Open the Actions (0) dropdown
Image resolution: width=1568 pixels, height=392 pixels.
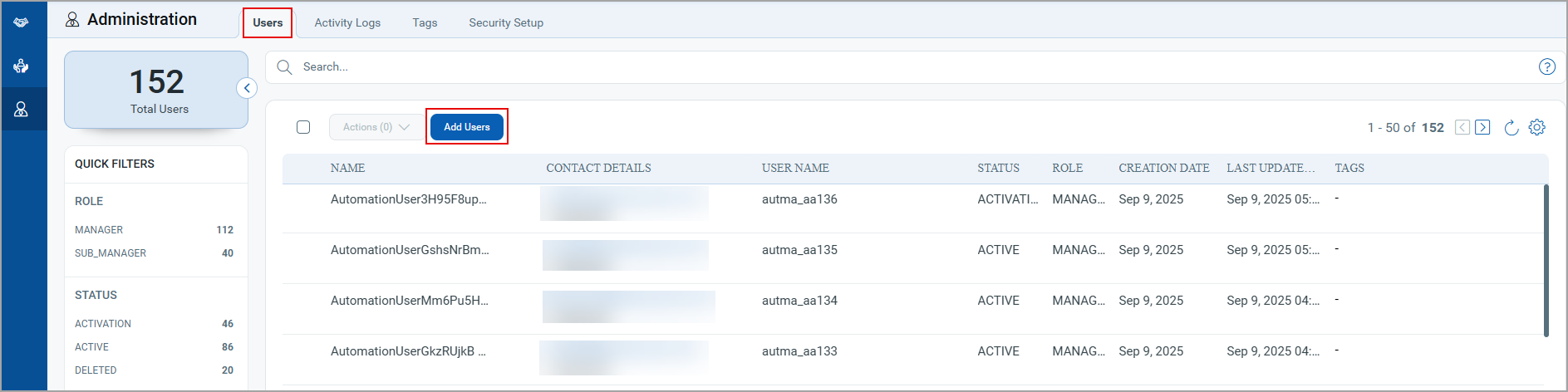[x=376, y=127]
